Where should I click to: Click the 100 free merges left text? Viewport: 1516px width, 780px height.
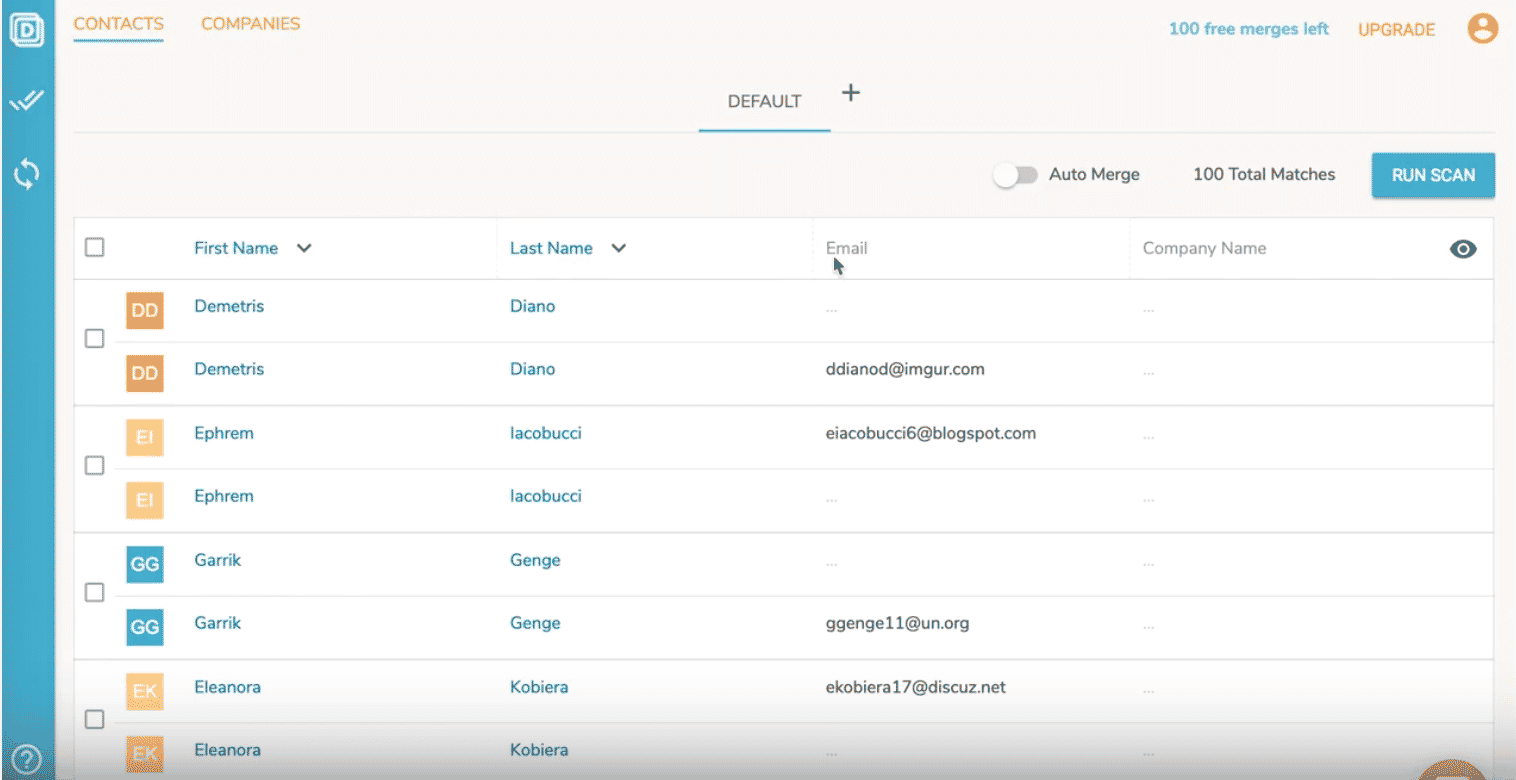click(1249, 29)
